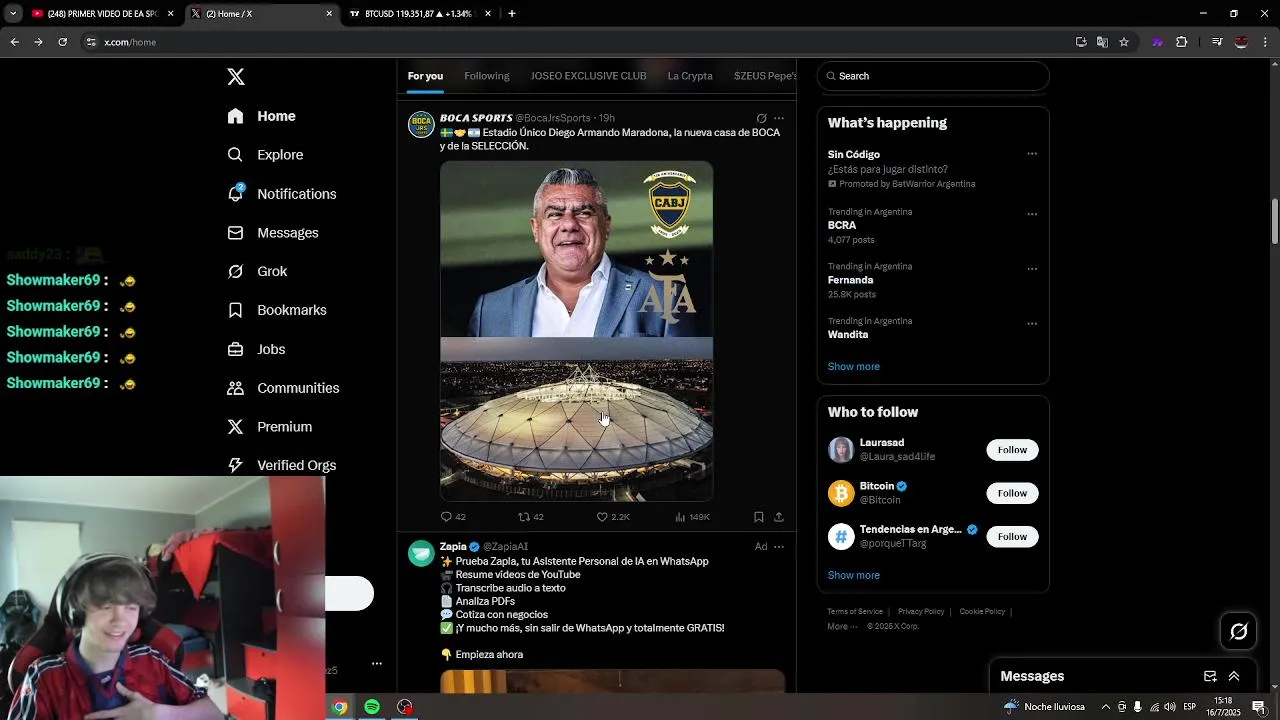1280x720 pixels.
Task: Follow the Bitcoin account
Action: coord(1012,493)
